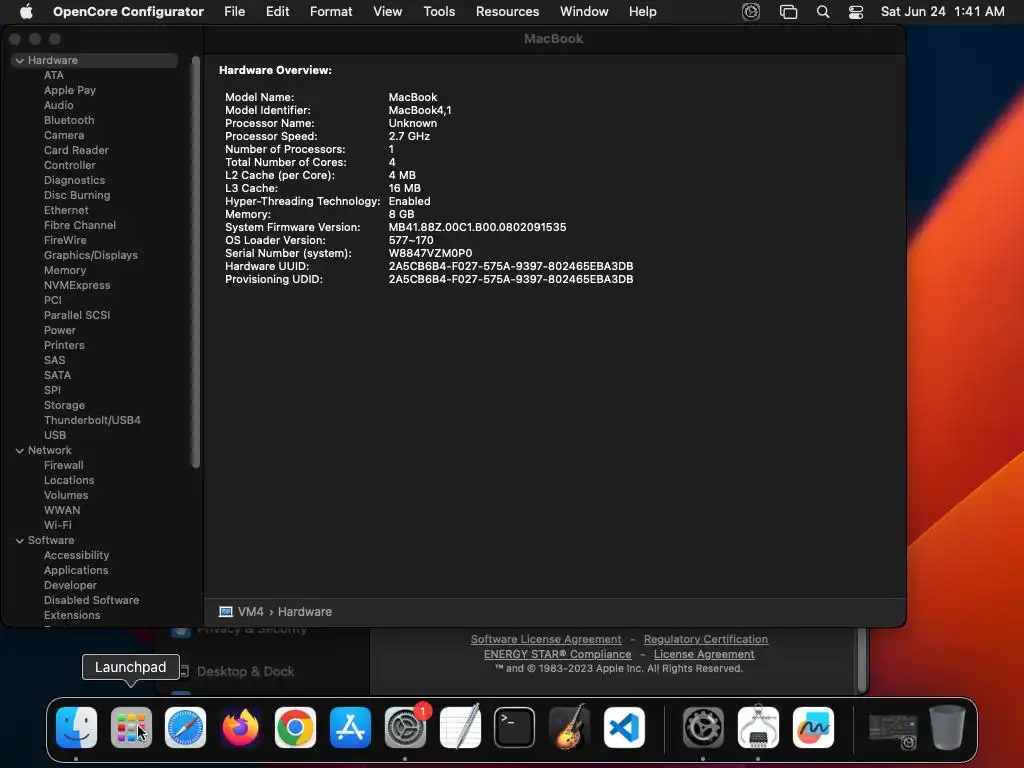
Task: Select Applications under Software
Action: point(76,571)
